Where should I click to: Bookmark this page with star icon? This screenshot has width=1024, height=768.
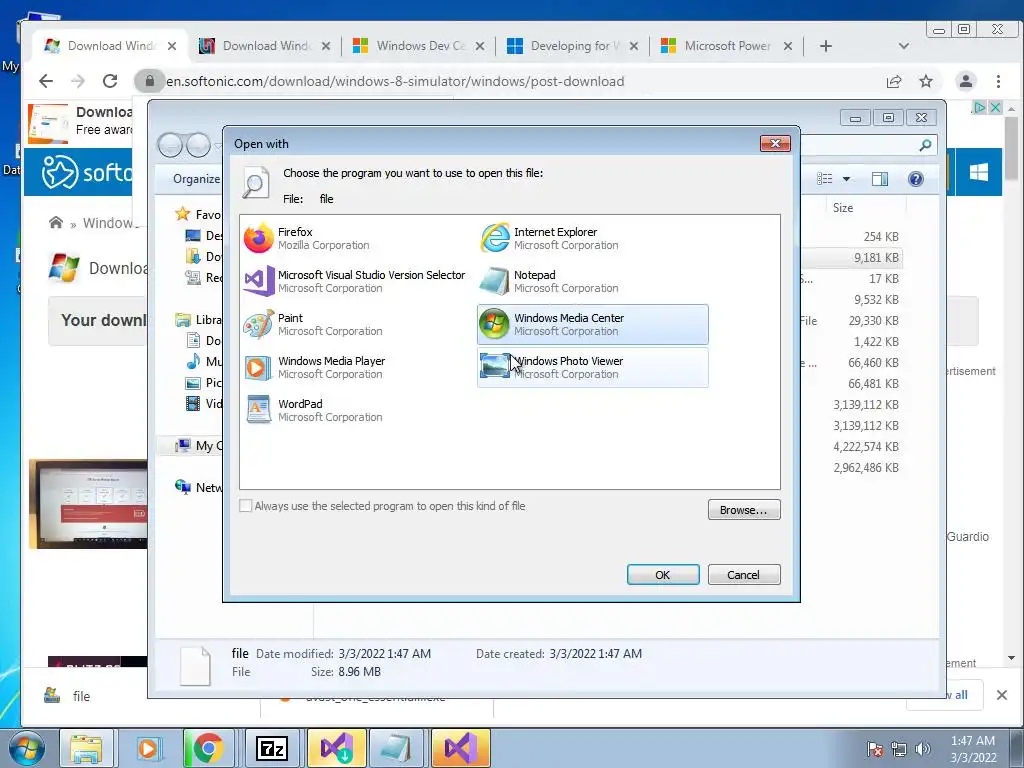coord(925,81)
